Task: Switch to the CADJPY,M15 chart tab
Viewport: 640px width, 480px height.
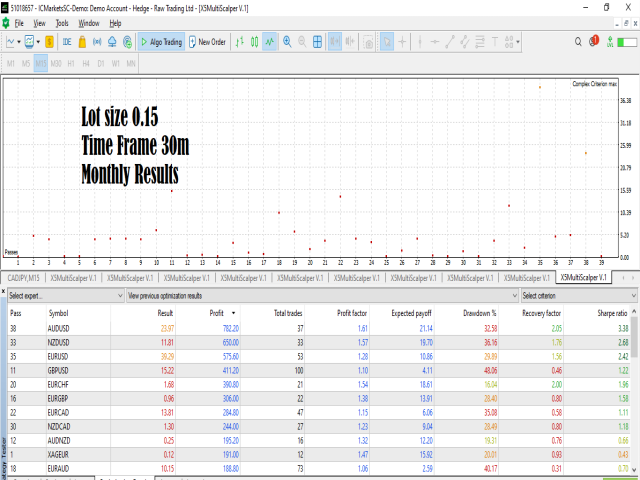Action: [x=24, y=278]
